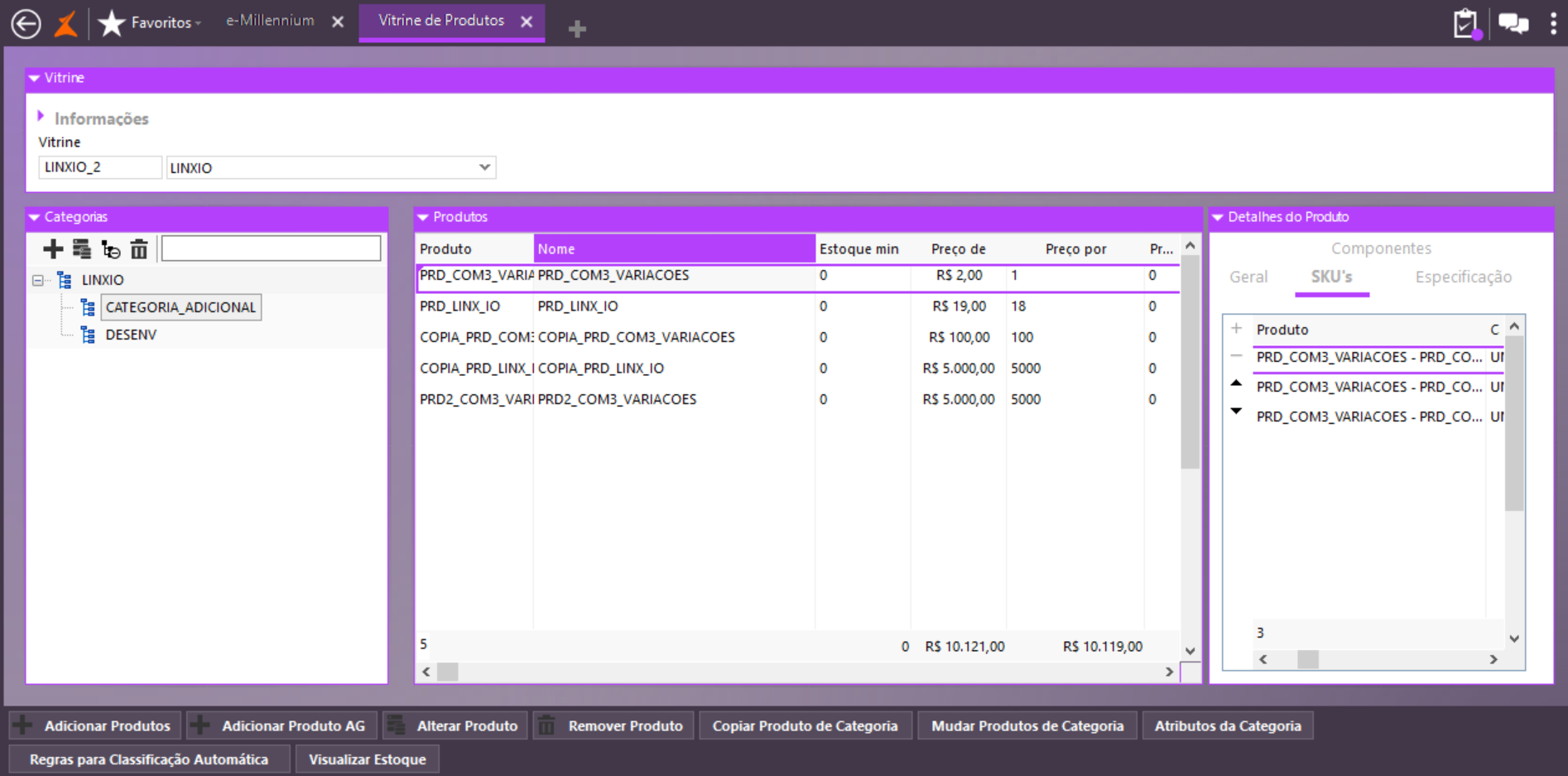The image size is (1568, 776).
Task: Click the add category plus icon
Action: click(53, 248)
